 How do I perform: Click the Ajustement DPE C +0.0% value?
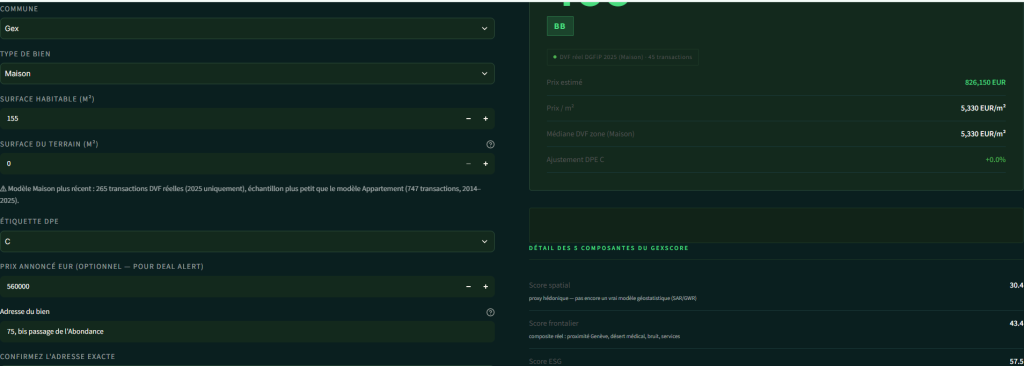pos(995,159)
